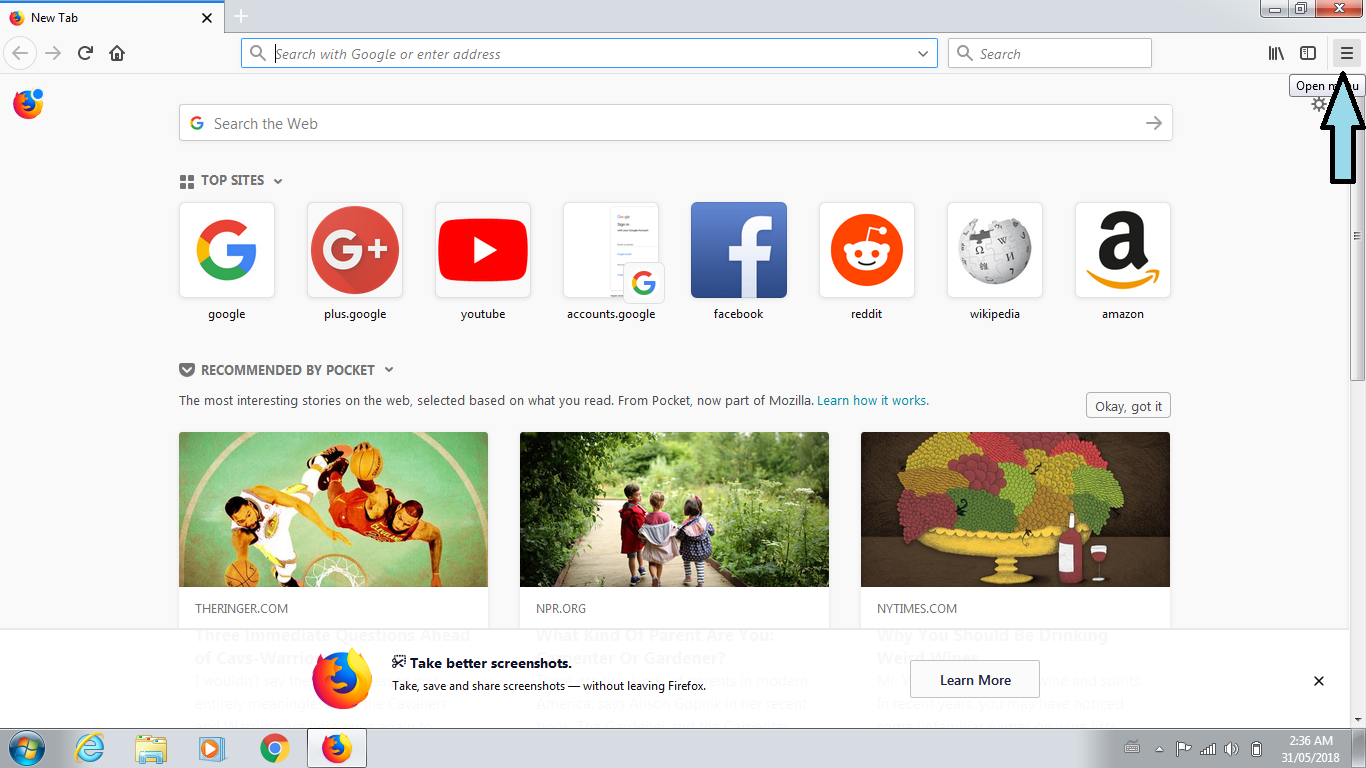Open the Library bookmarks icon
The height and width of the screenshot is (768, 1366).
pos(1277,53)
